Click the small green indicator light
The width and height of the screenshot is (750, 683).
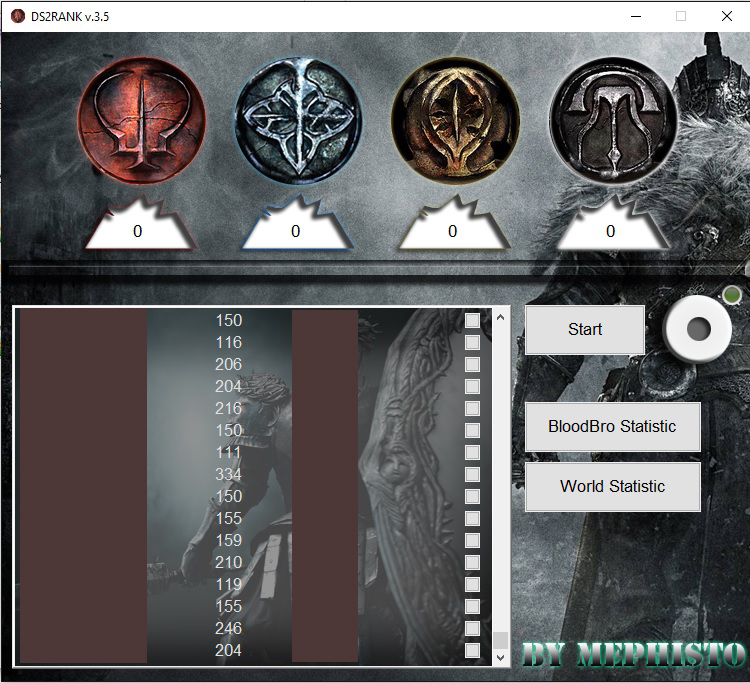(x=732, y=294)
